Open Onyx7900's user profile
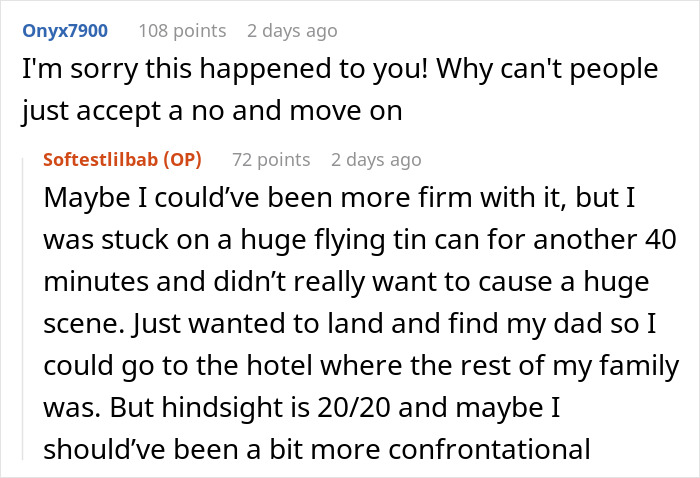This screenshot has height=478, width=700. click(x=65, y=31)
